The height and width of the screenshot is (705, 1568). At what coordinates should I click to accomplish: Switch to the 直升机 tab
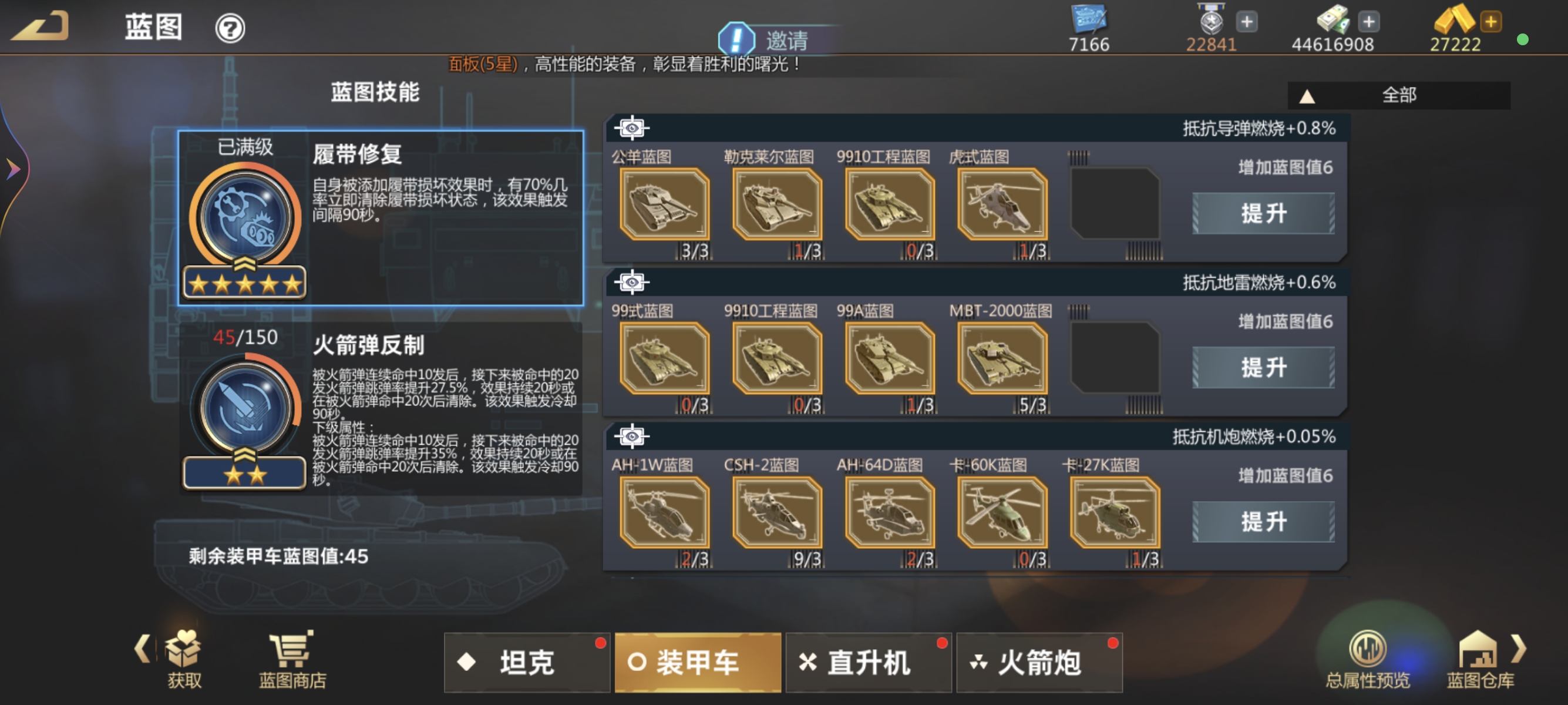(869, 662)
